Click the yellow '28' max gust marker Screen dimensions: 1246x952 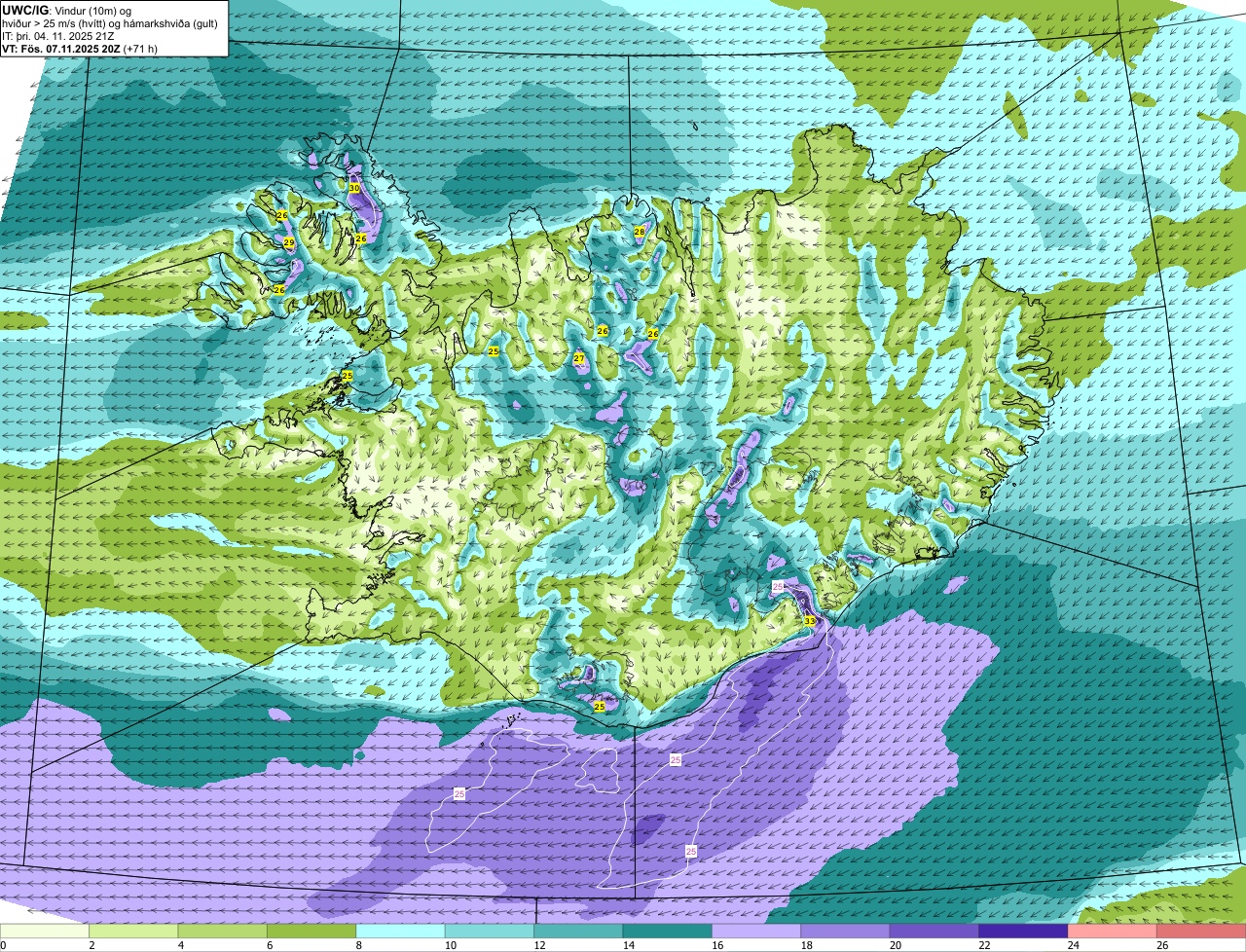tap(640, 232)
